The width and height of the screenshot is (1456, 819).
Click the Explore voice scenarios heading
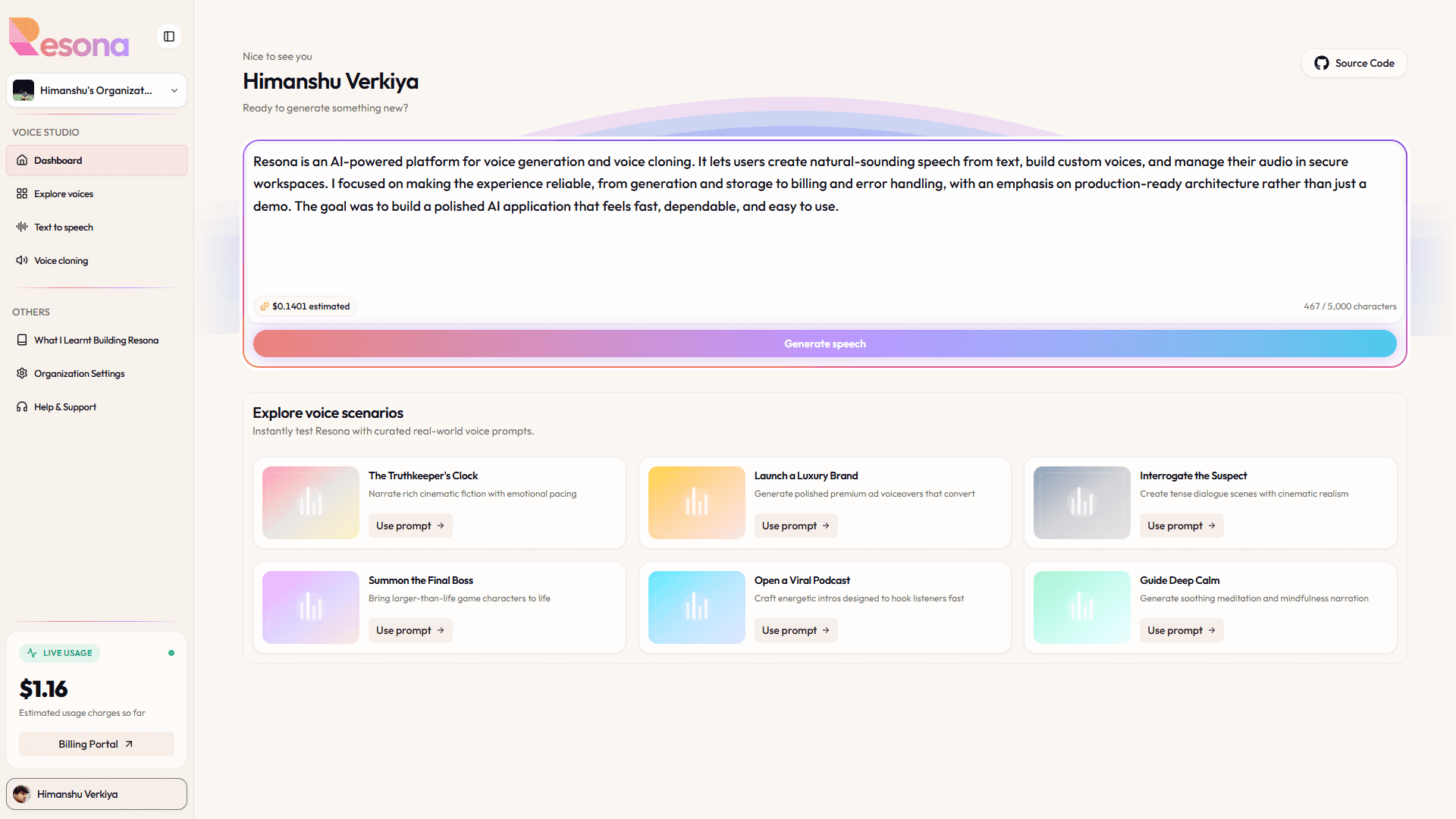(x=328, y=413)
